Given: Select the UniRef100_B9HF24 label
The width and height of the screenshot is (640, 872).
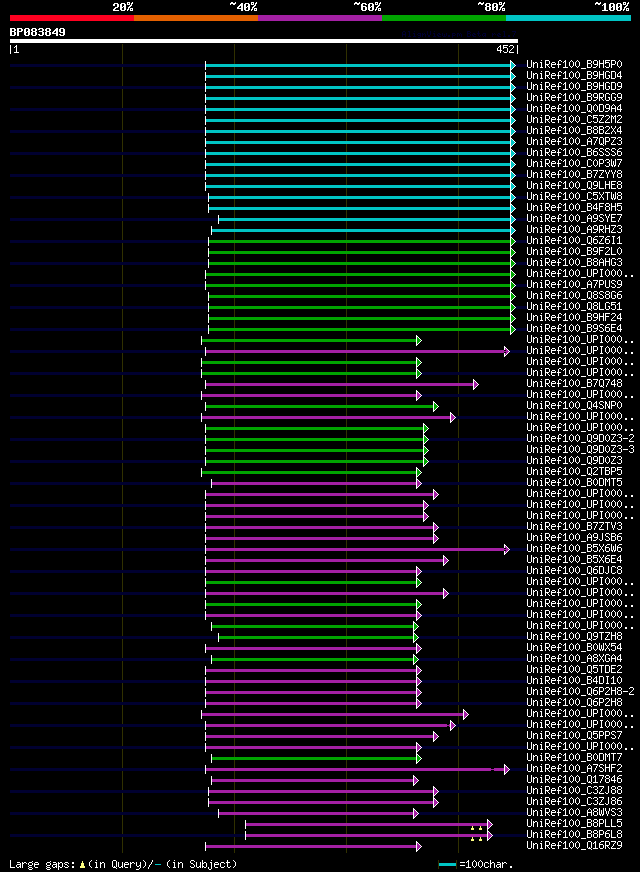Looking at the screenshot, I should click(574, 318).
